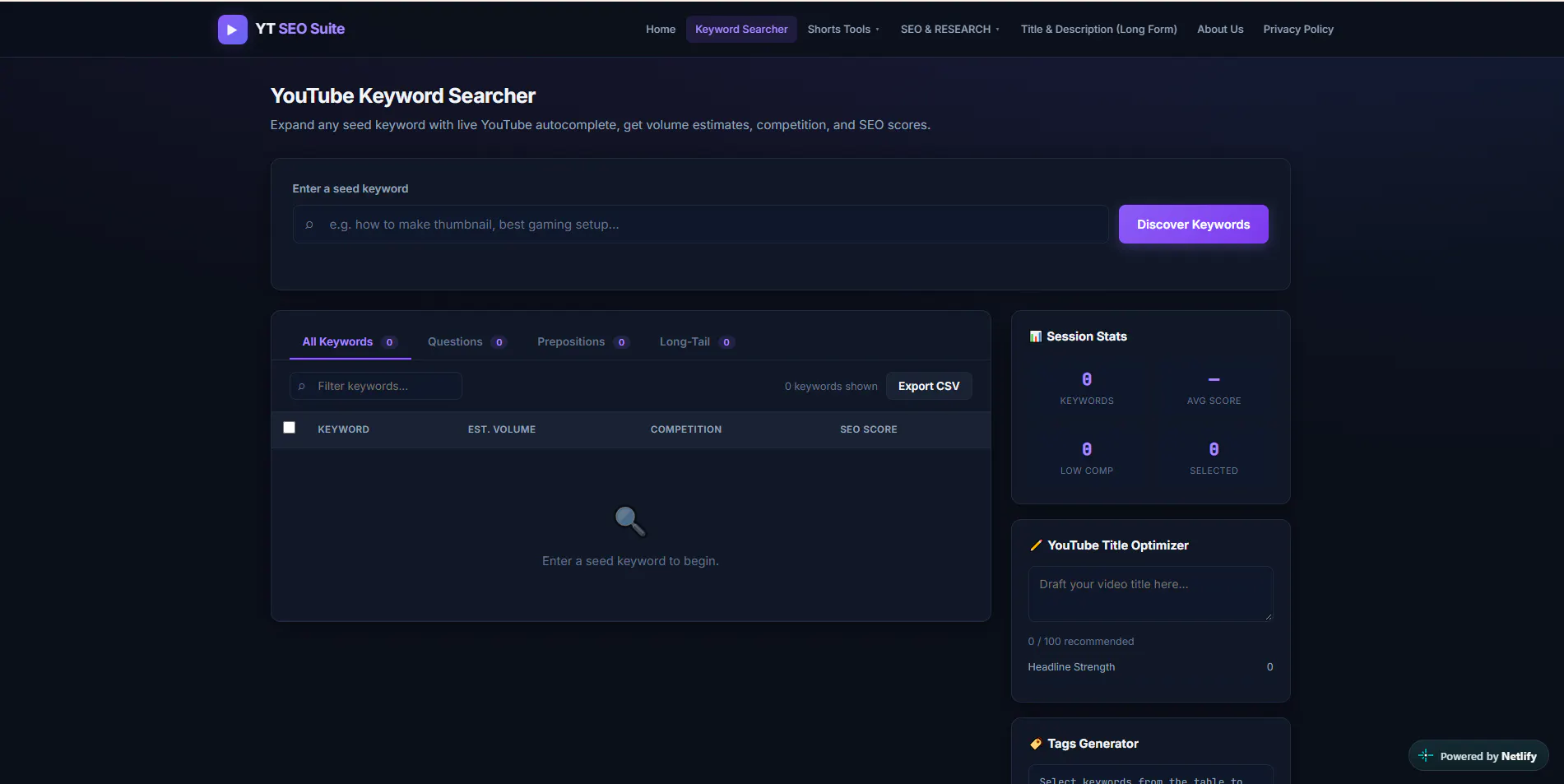Click the Session Stats chart icon

tap(1036, 336)
